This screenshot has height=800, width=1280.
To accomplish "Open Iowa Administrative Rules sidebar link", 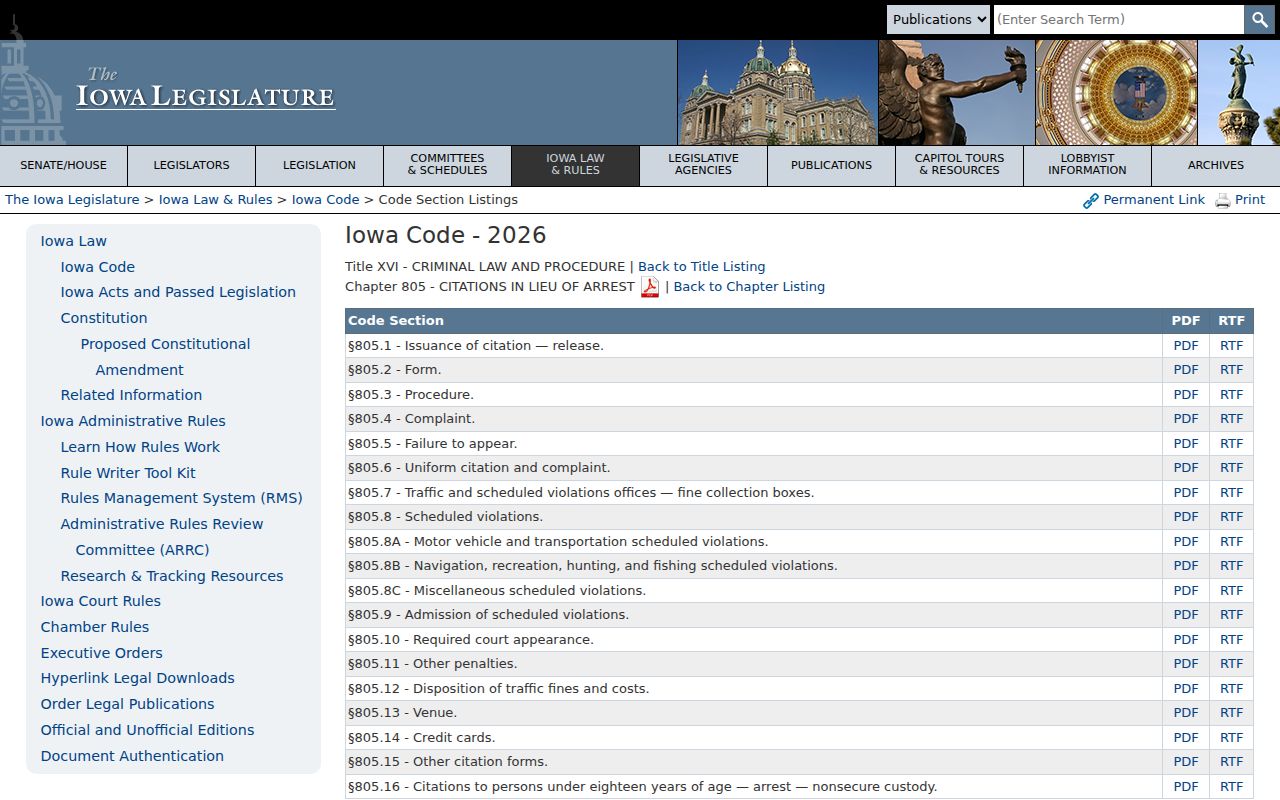I will (x=133, y=421).
